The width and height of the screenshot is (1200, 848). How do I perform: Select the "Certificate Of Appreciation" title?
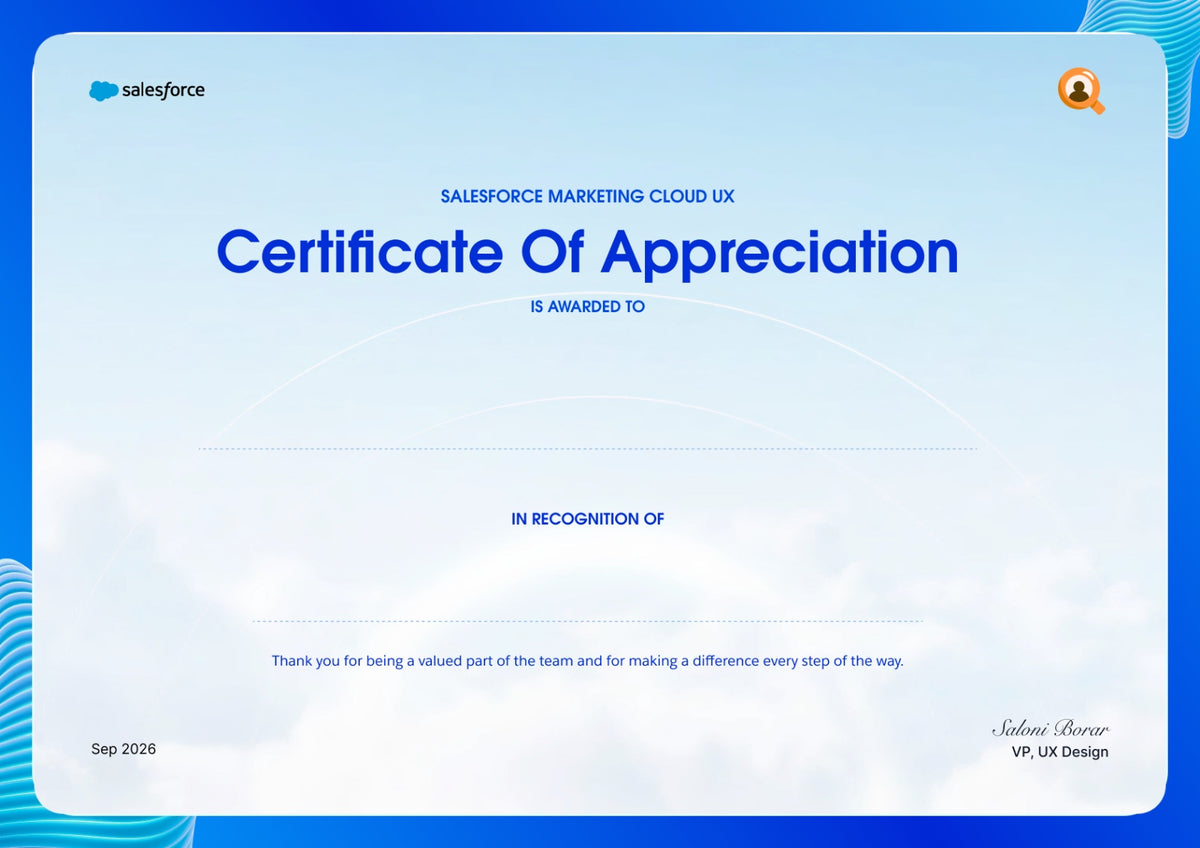588,252
